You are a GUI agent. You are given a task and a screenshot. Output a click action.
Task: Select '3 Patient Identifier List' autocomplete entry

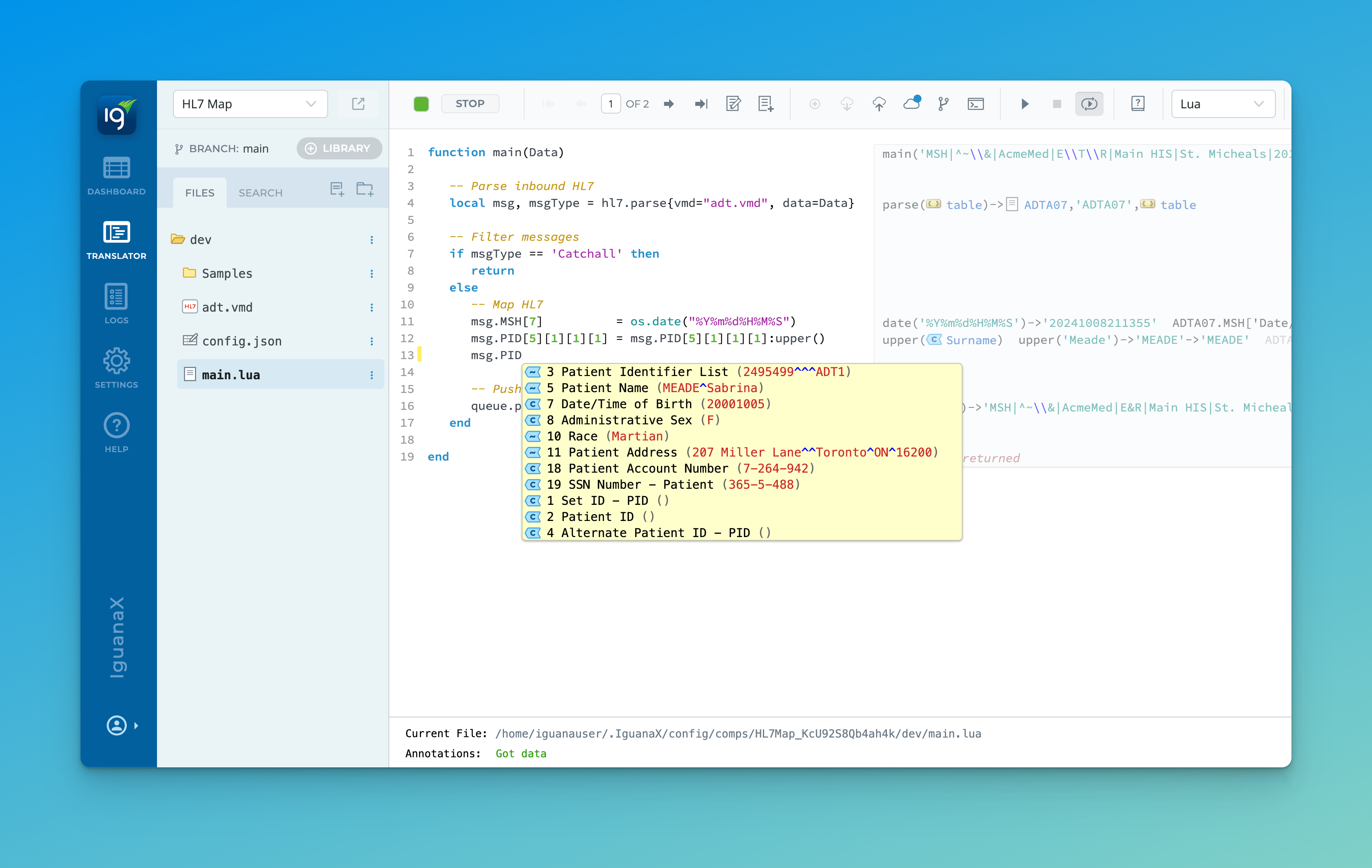tap(742, 372)
